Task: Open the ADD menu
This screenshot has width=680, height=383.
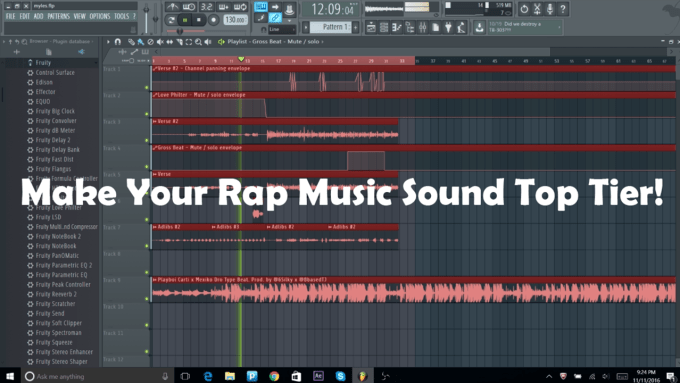Action: [39, 16]
